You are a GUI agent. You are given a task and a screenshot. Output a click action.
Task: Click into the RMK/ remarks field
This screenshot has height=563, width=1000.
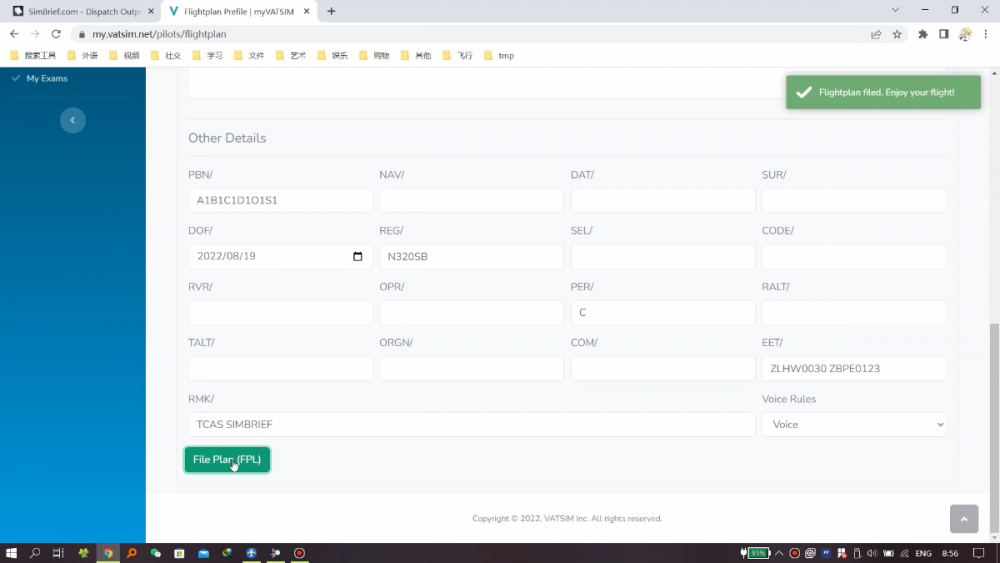coord(471,424)
